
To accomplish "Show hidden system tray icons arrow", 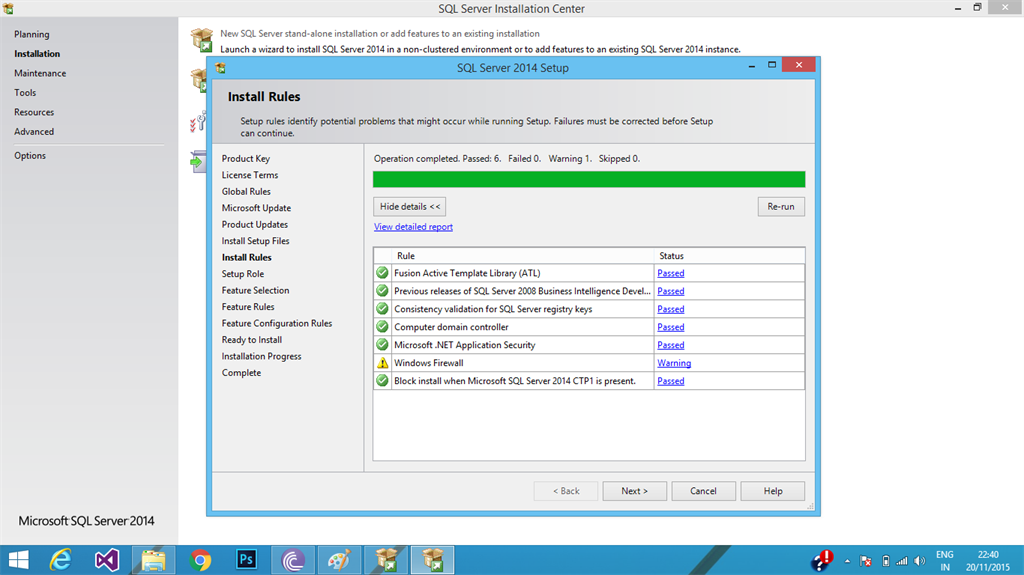I will coord(847,561).
